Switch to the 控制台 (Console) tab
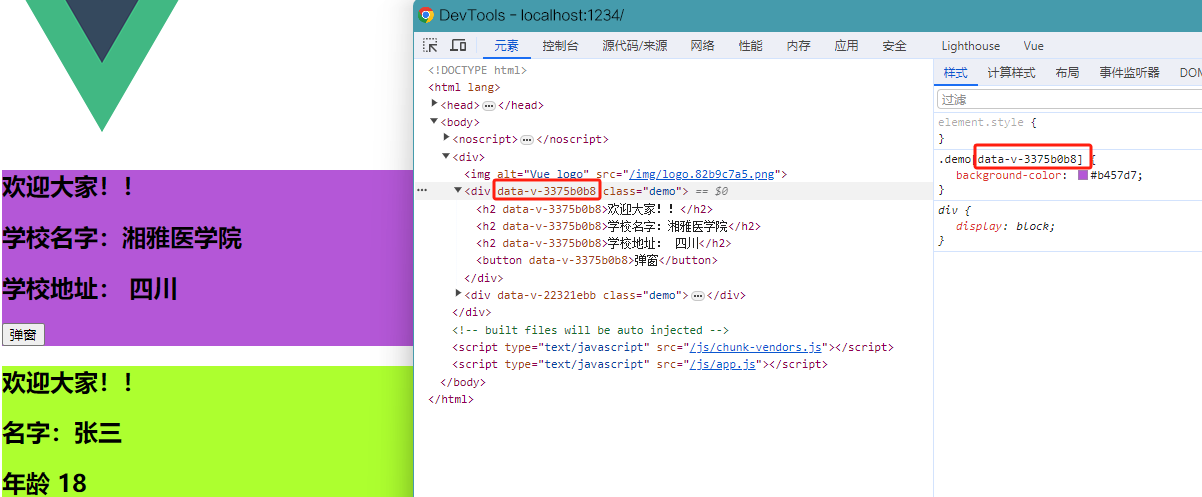This screenshot has height=497, width=1202. point(560,46)
